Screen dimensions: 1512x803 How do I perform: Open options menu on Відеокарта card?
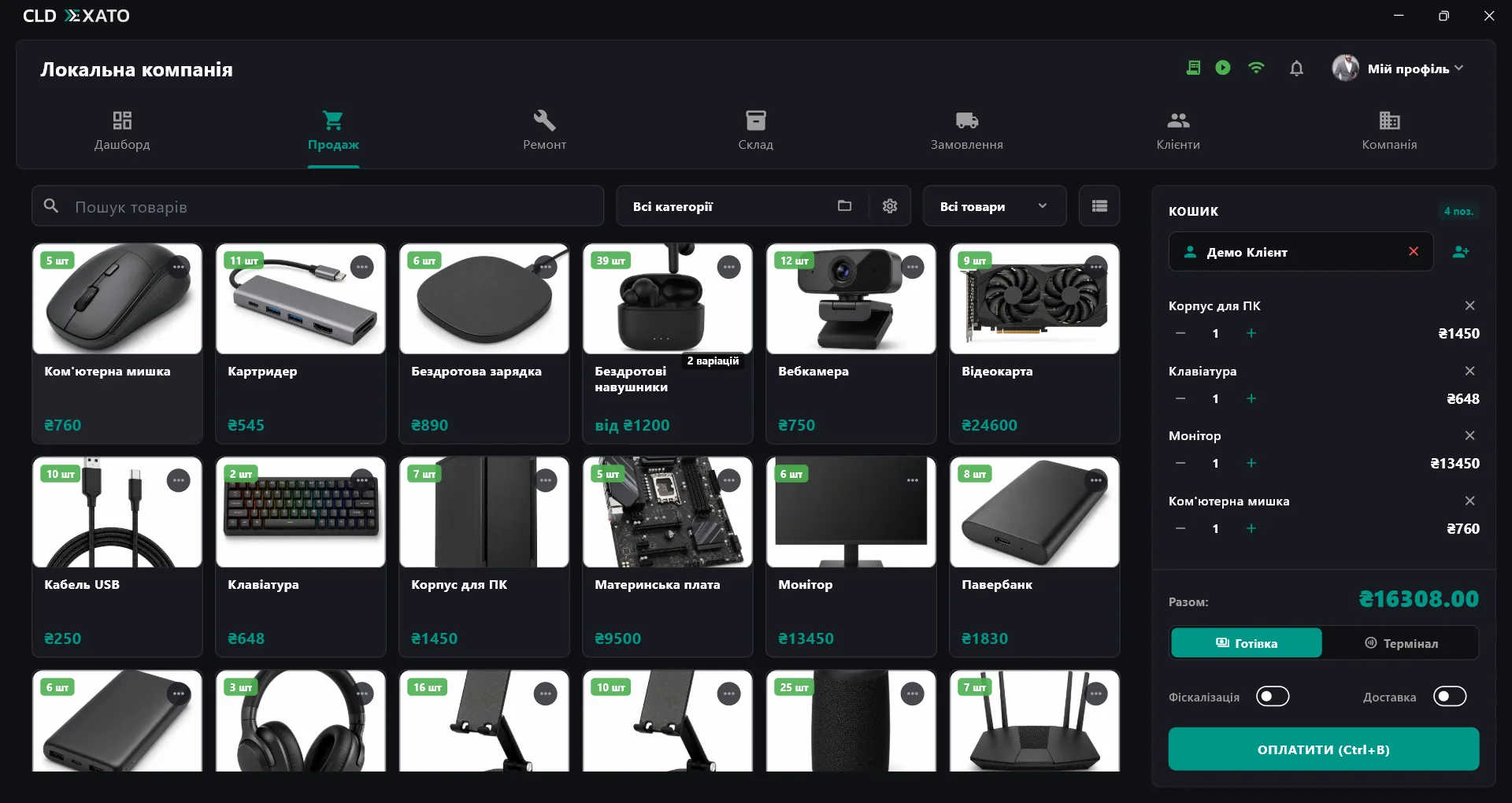point(1096,267)
